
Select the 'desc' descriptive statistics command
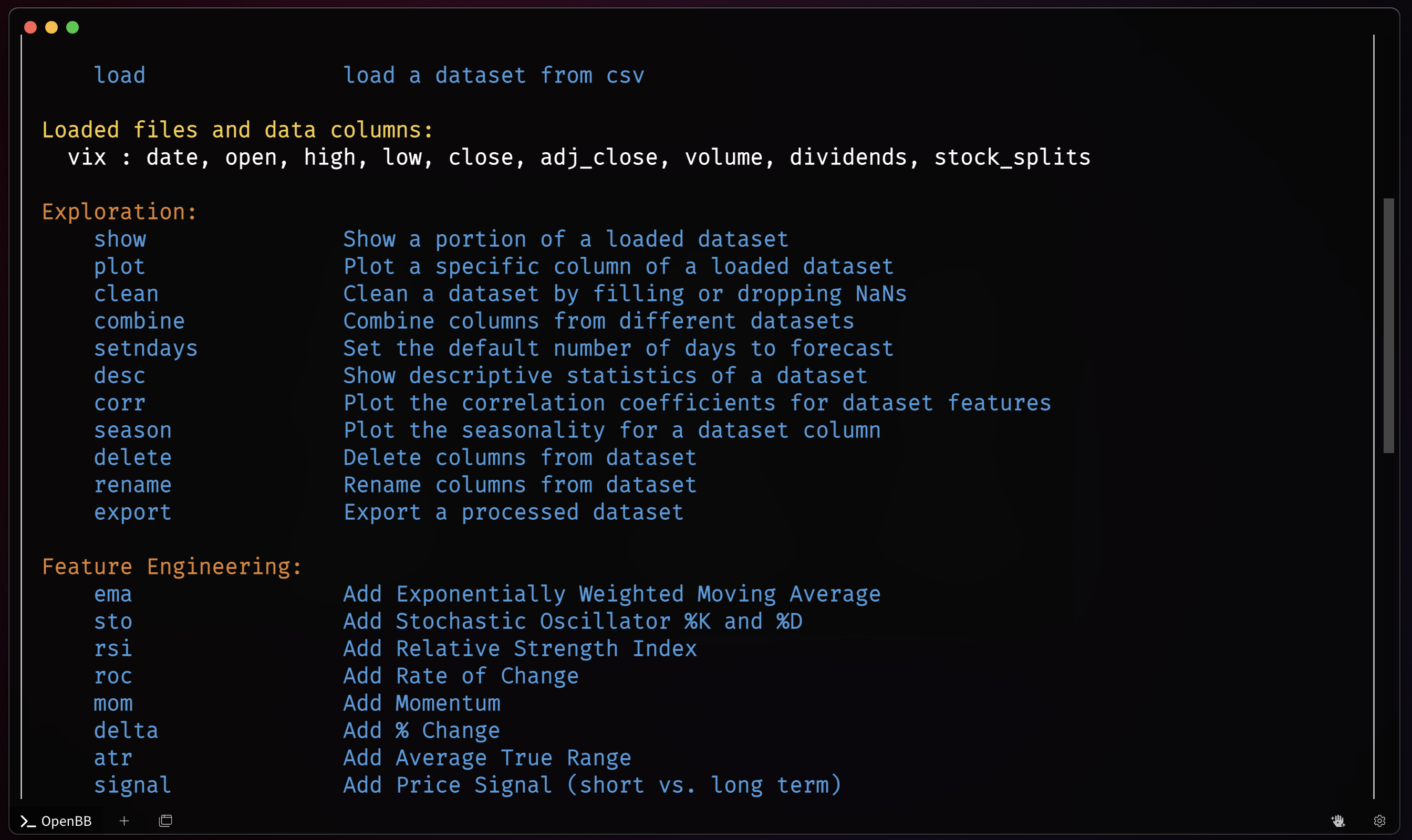120,375
